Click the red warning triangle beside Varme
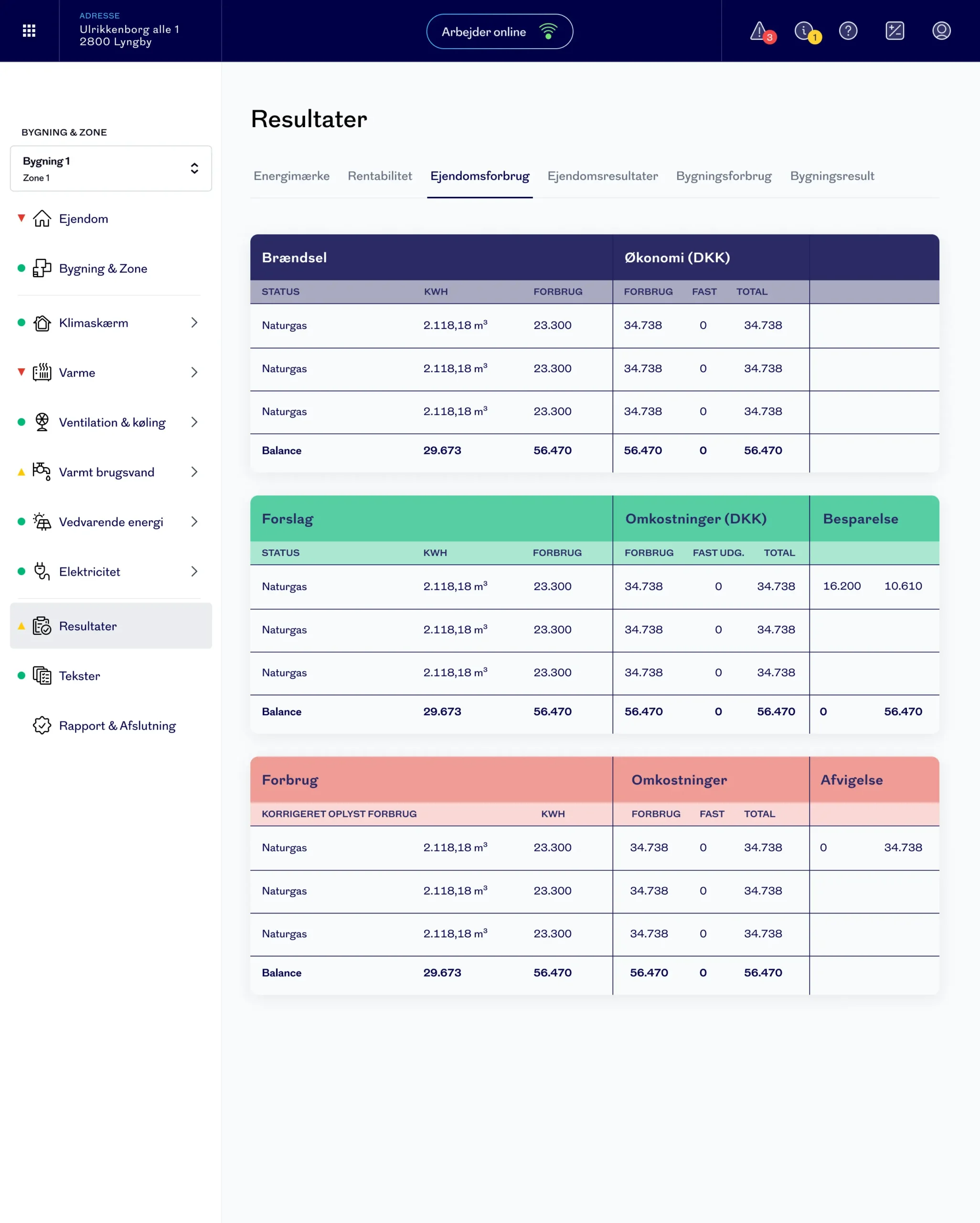Screen dimensions: 980x1223 click(x=21, y=372)
